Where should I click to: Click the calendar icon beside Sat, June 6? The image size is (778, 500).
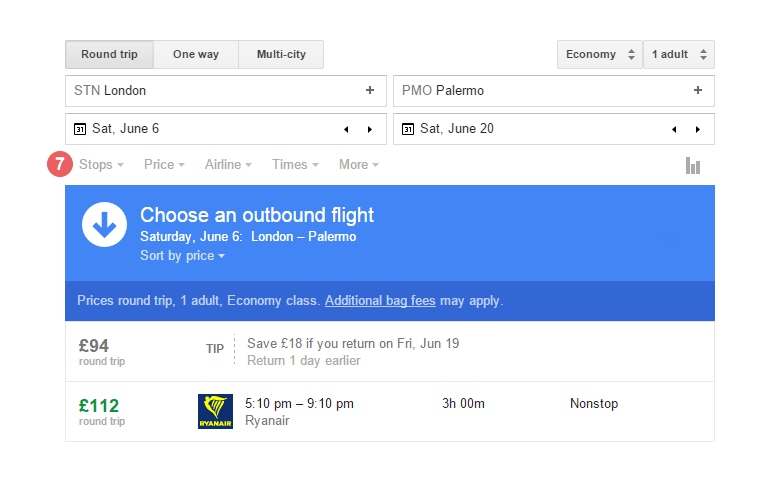tap(80, 129)
